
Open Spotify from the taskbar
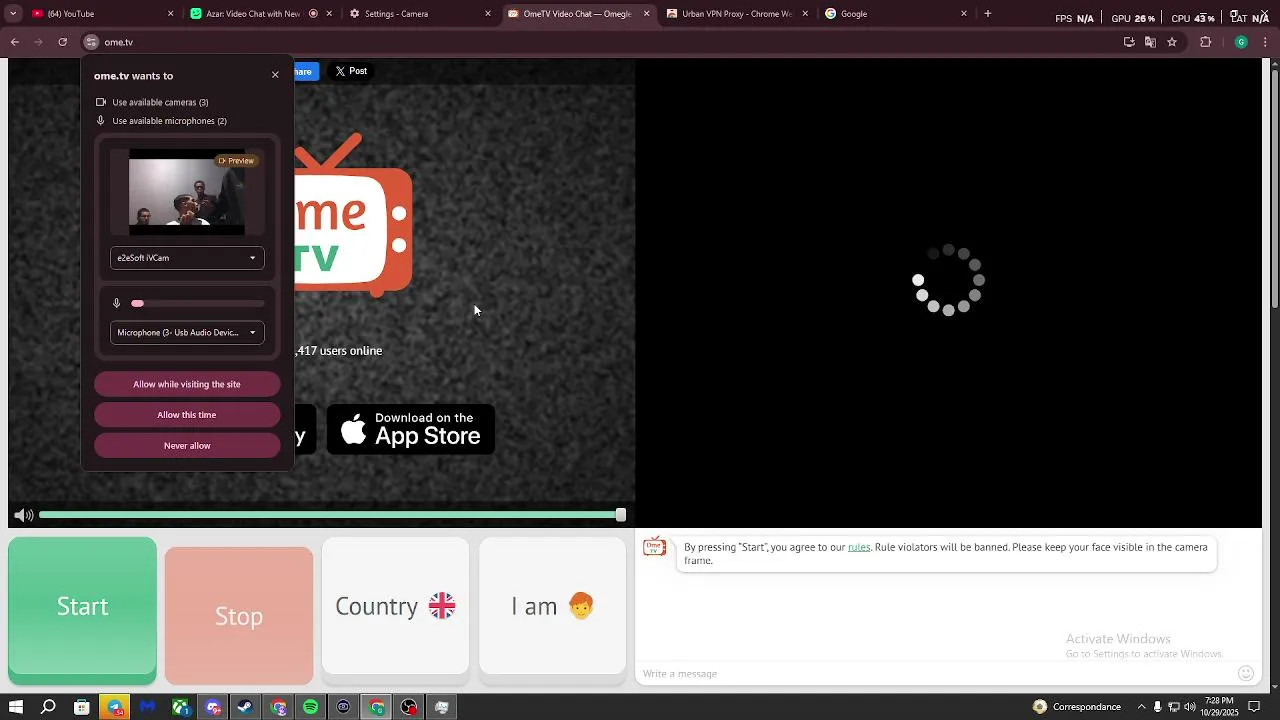tap(311, 707)
